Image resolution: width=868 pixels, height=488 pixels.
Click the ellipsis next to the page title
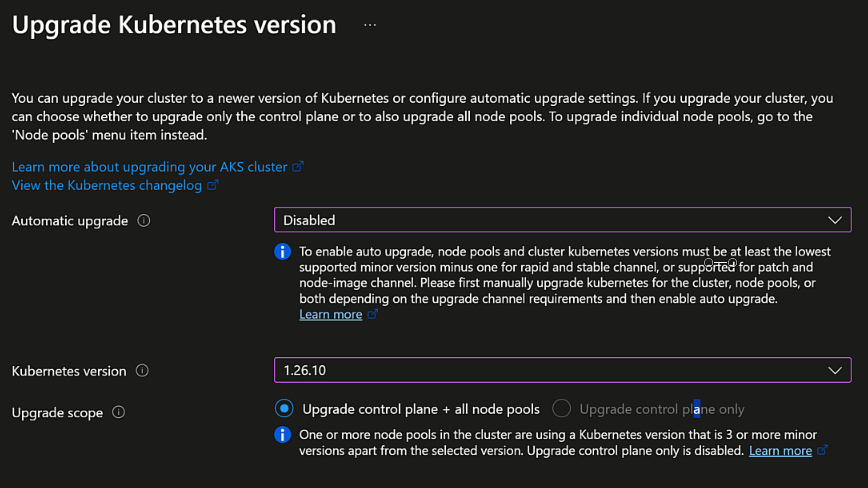point(370,25)
